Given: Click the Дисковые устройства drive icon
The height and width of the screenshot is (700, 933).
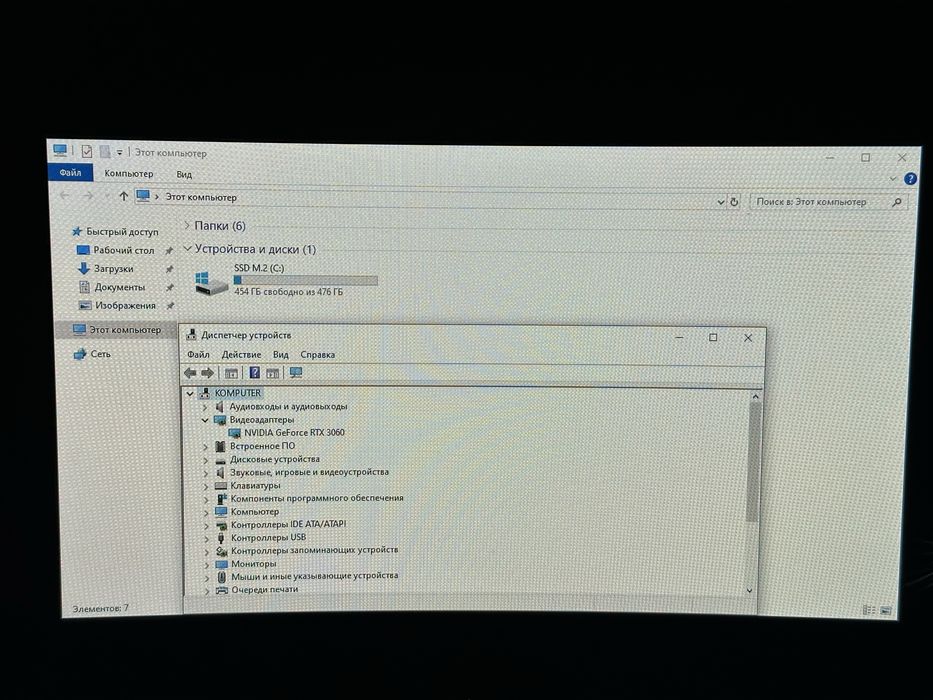Looking at the screenshot, I should coord(220,460).
